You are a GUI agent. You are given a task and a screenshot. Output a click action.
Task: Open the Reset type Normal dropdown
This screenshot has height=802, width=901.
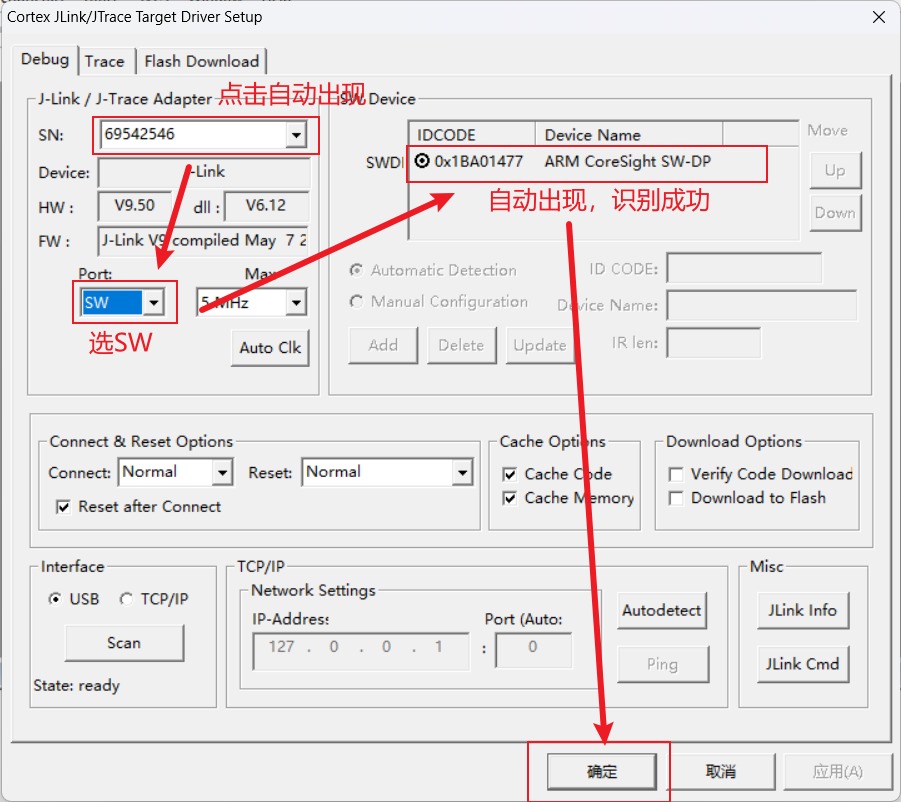click(x=463, y=473)
